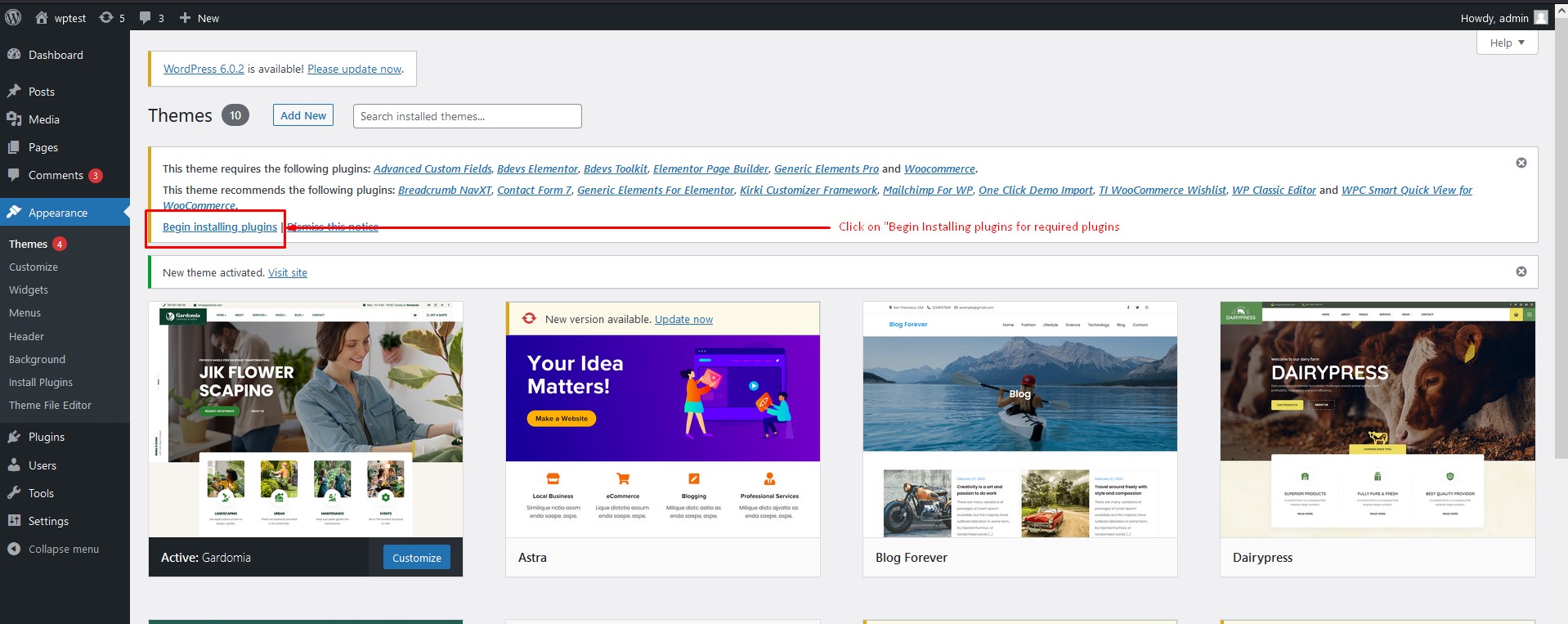Click the Settings icon in sidebar
The image size is (1568, 624).
coord(14,521)
